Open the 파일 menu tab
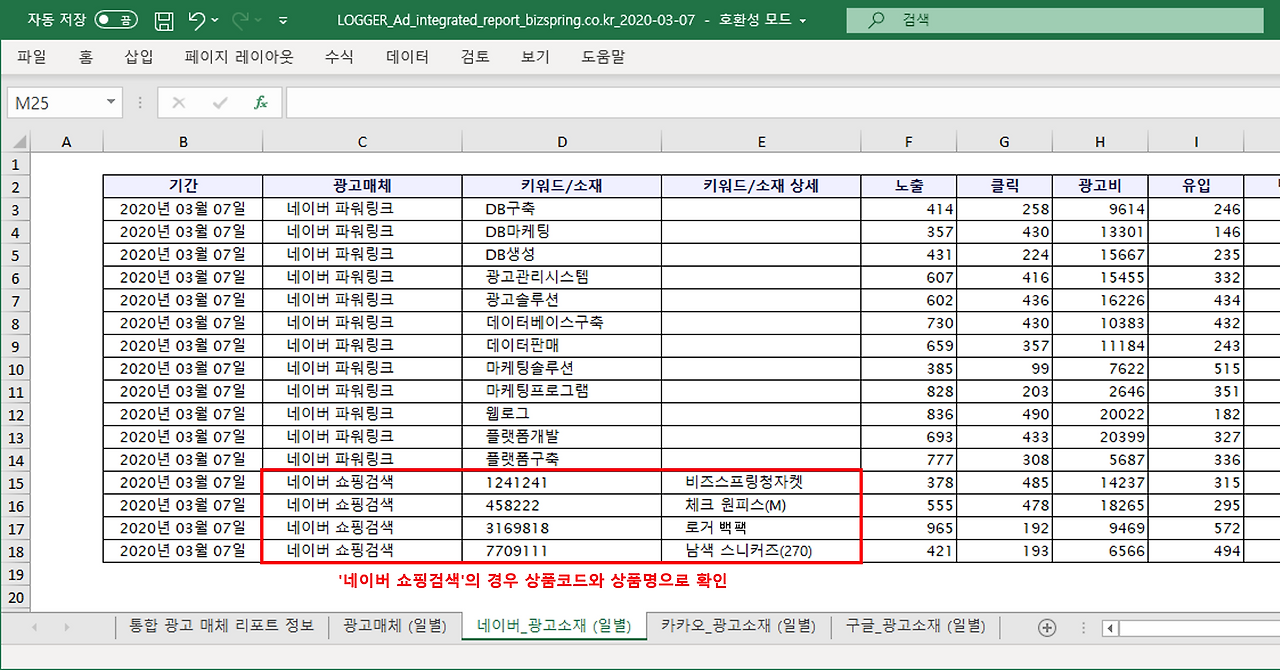The image size is (1280, 670). [32, 57]
